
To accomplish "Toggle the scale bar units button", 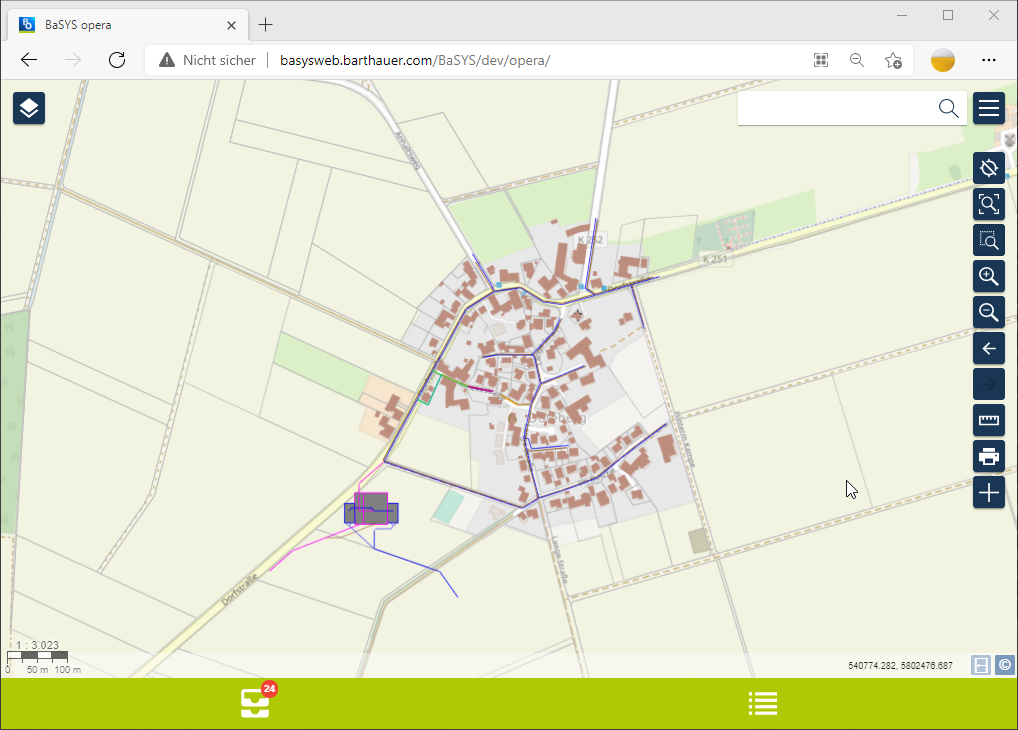I will point(981,665).
